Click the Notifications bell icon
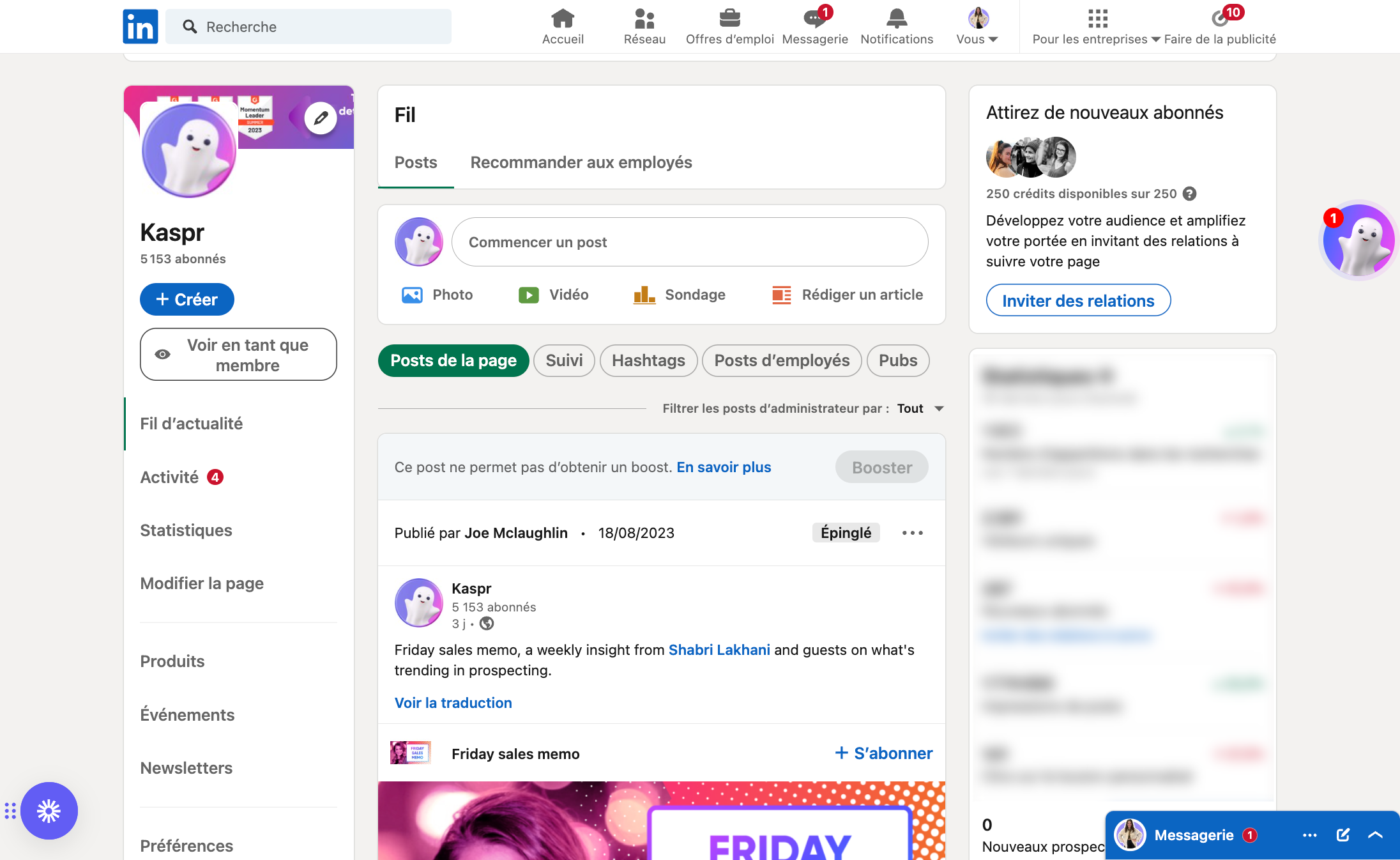 pos(897,19)
